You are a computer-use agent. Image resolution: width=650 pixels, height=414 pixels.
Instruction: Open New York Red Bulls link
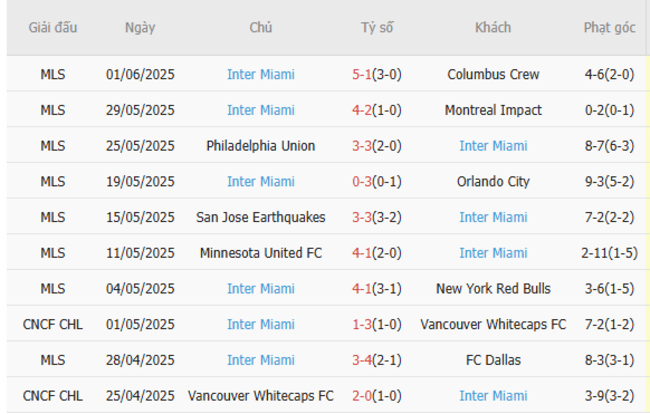[493, 289]
